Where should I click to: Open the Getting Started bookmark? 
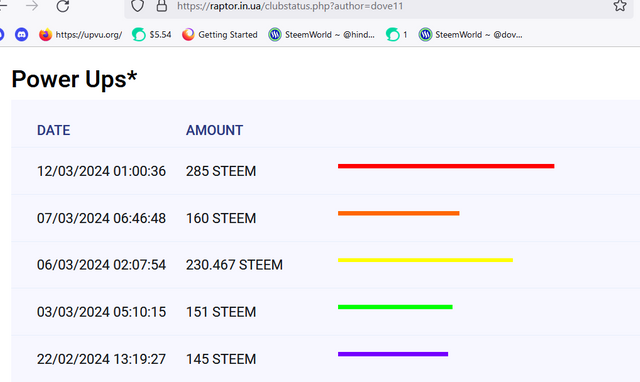(220, 35)
